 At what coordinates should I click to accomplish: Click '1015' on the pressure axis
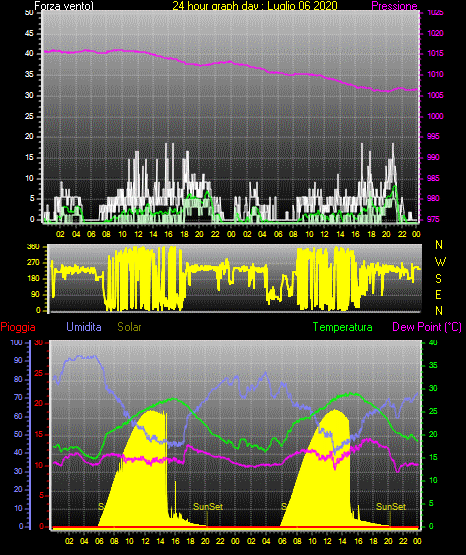coord(435,53)
